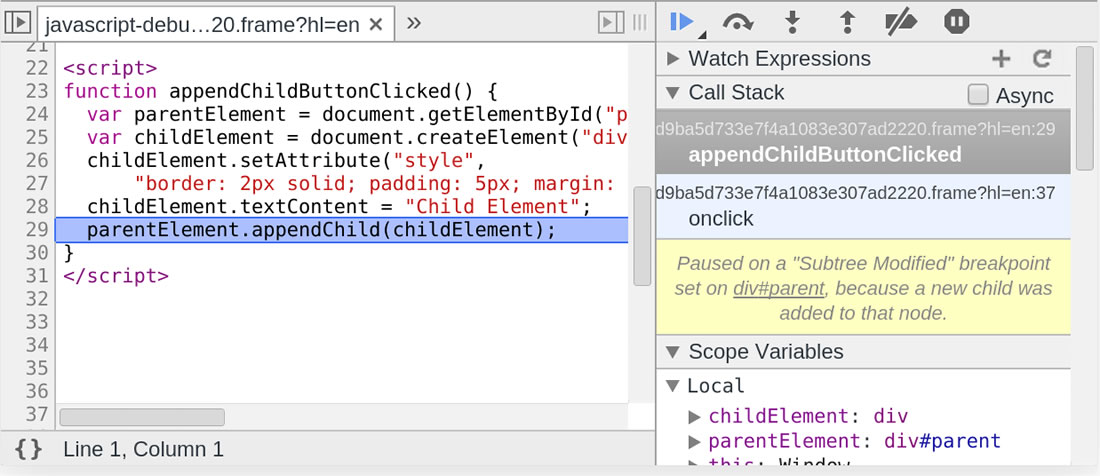Step out of current function
Image resolution: width=1100 pixels, height=476 pixels.
pyautogui.click(x=846, y=21)
